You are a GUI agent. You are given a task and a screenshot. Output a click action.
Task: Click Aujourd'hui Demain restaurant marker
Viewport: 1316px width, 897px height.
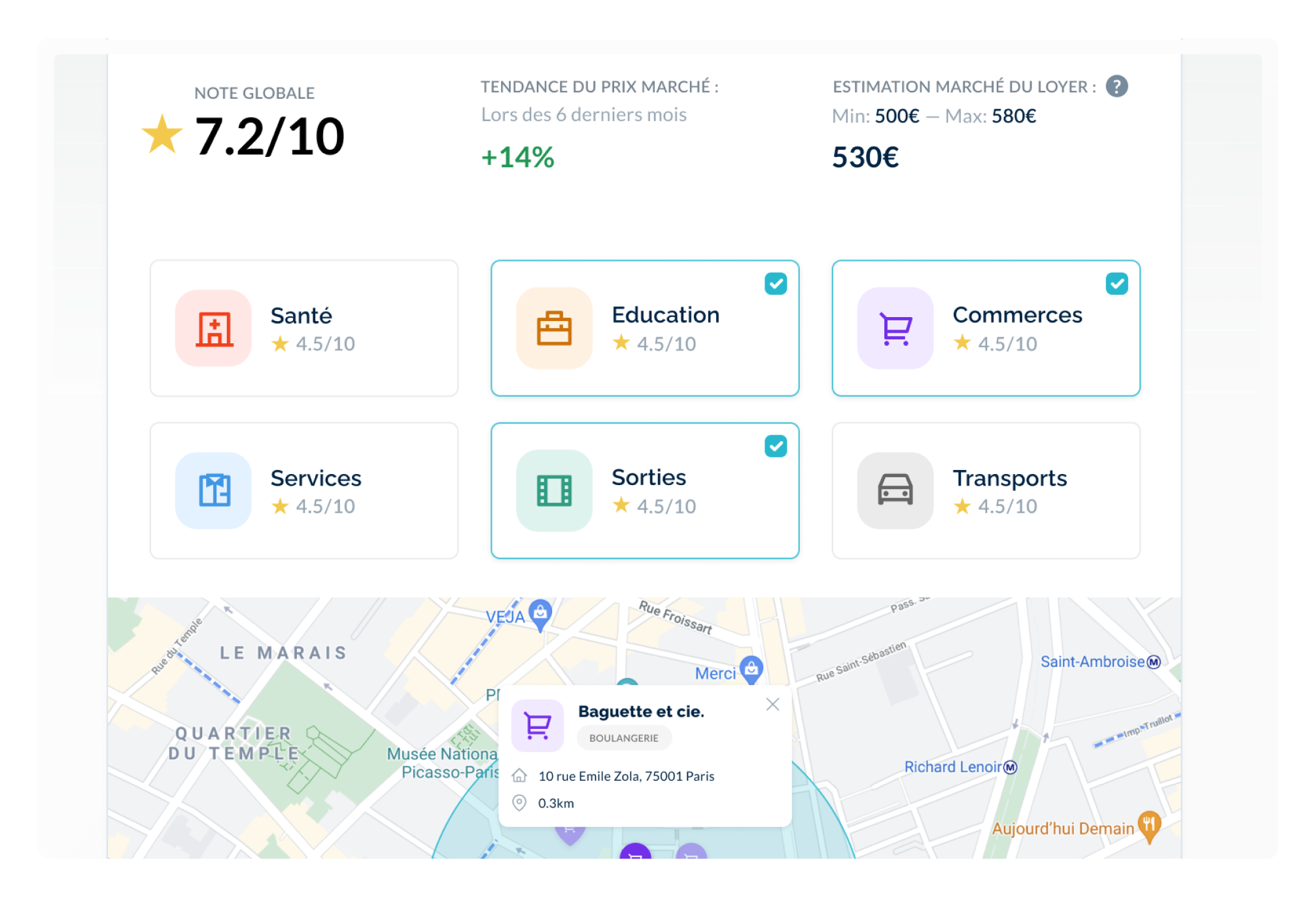(x=1149, y=826)
